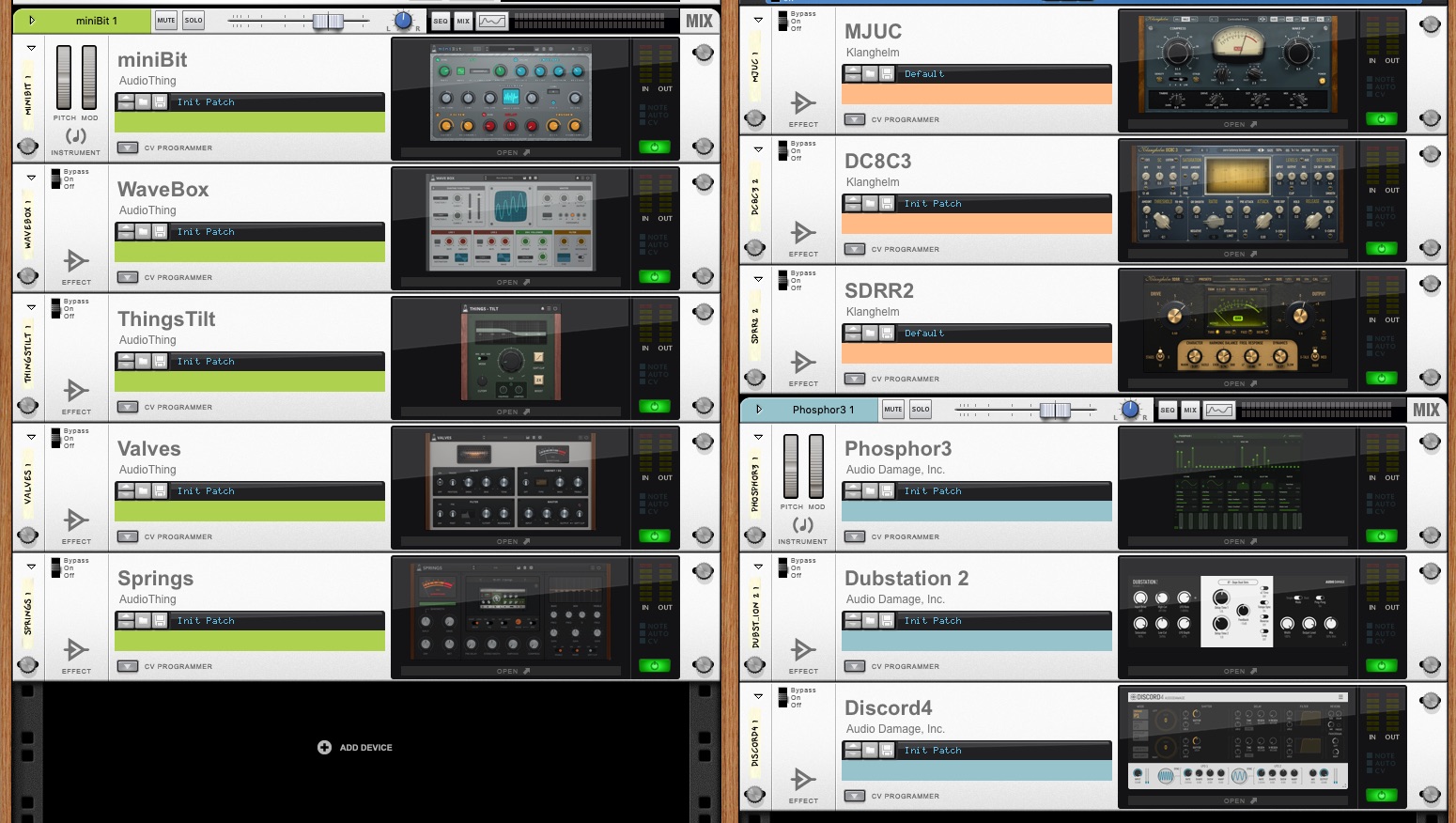Click the instrument note icon on the miniBit device
This screenshot has width=1456, height=823.
[x=76, y=136]
